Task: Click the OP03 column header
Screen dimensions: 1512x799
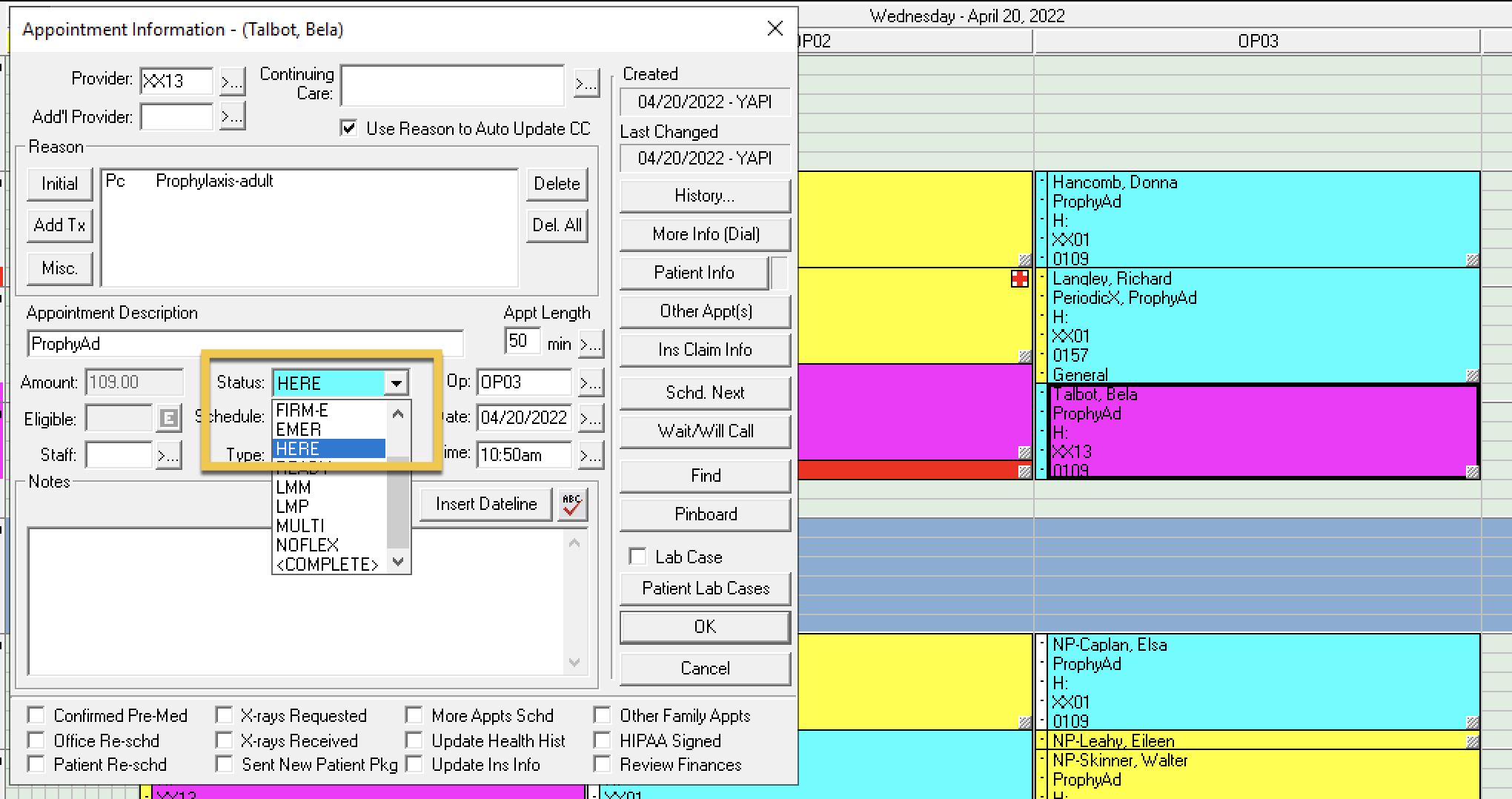Action: pos(1257,42)
